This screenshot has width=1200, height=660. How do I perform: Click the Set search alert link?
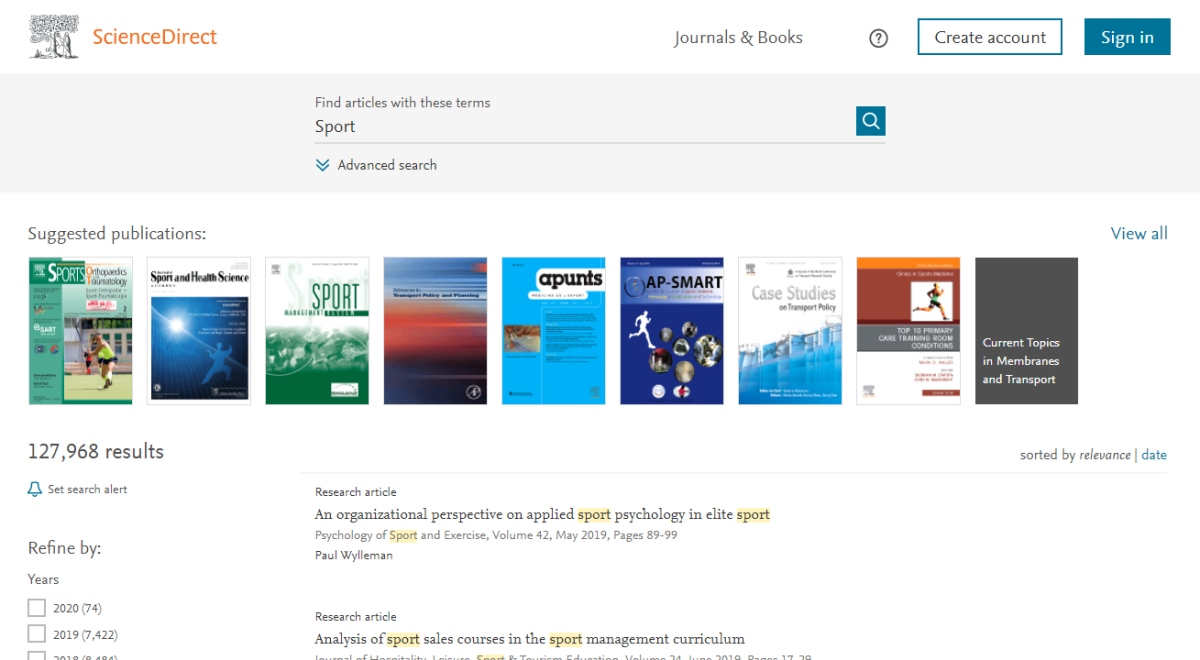(x=87, y=489)
